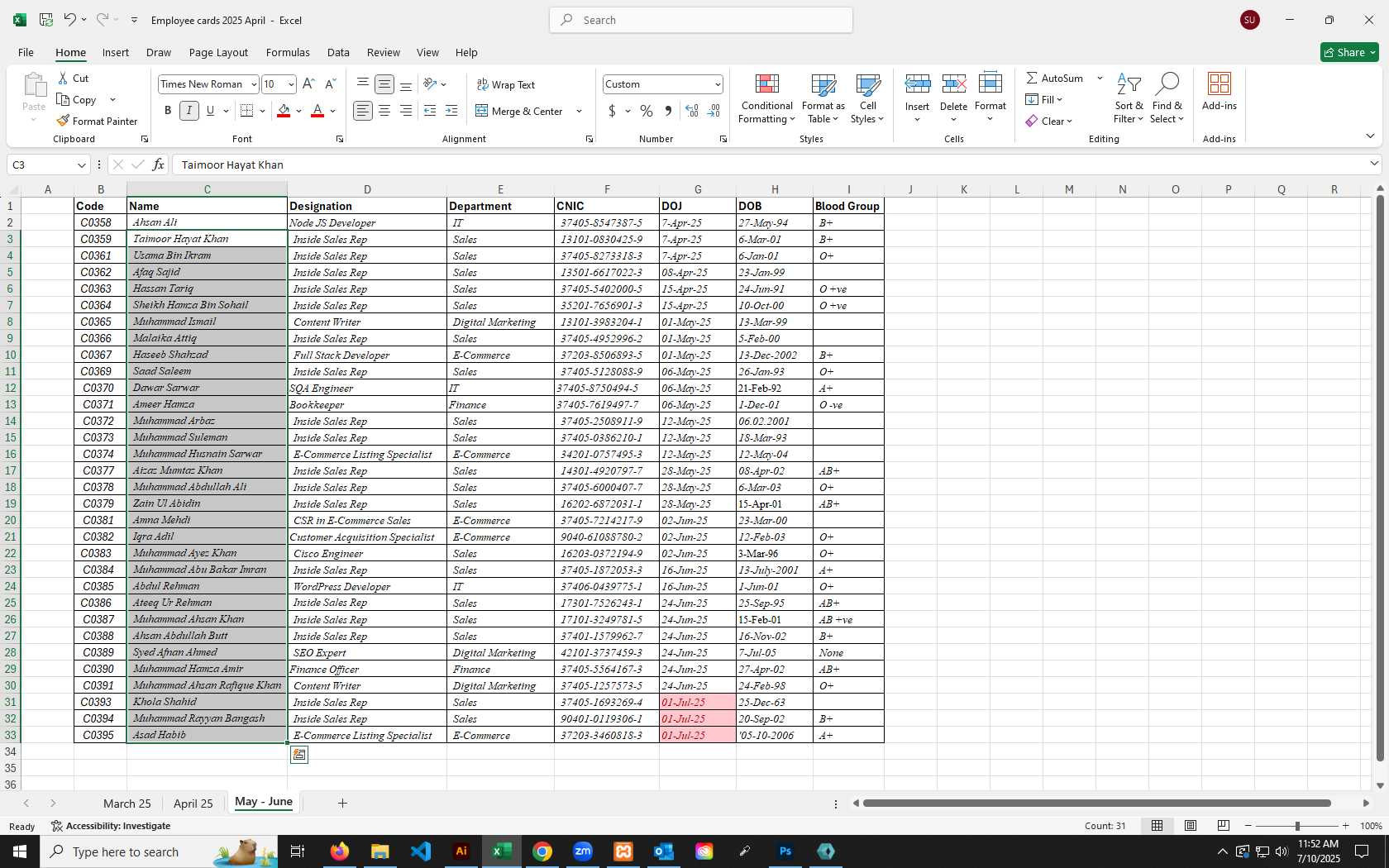
Task: Open font name dropdown Times New Roman
Action: tap(254, 84)
